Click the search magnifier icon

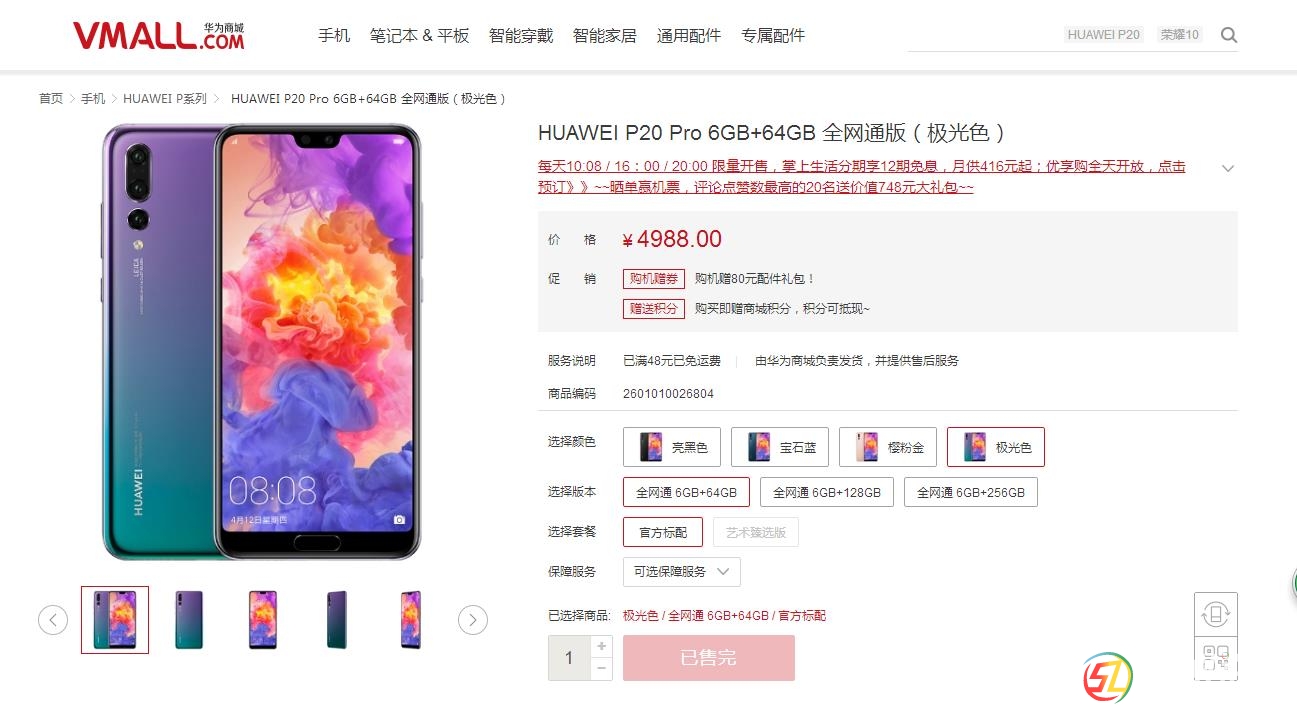point(1229,35)
